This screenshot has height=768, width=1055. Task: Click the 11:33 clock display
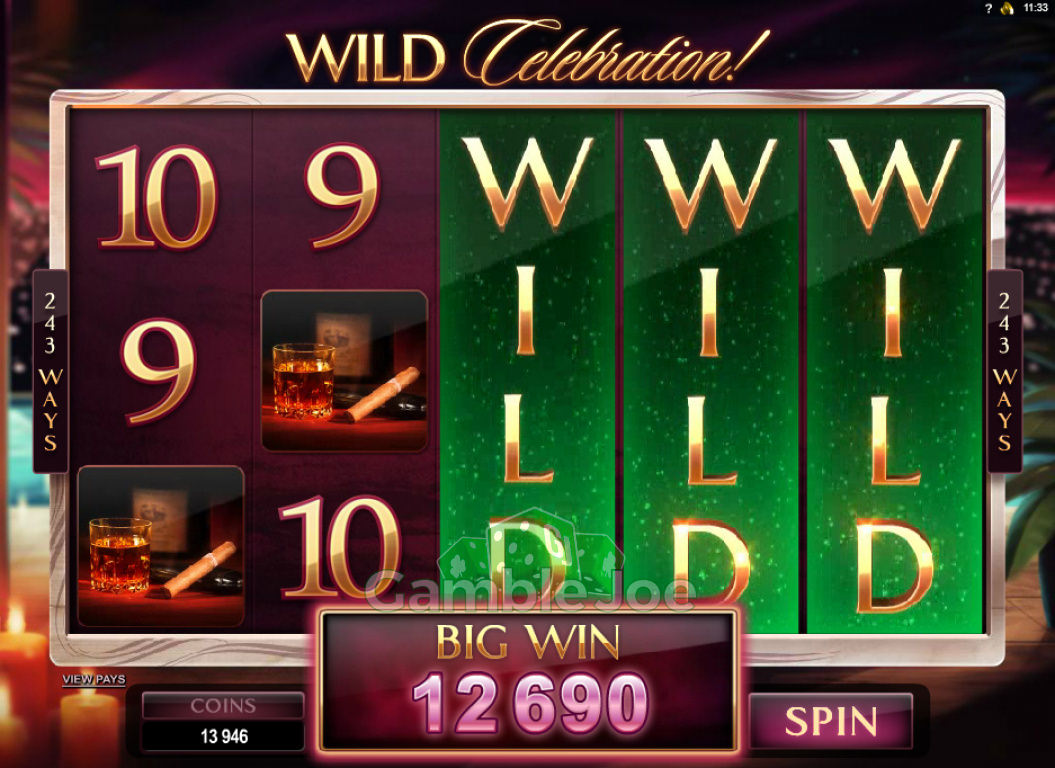[1035, 8]
